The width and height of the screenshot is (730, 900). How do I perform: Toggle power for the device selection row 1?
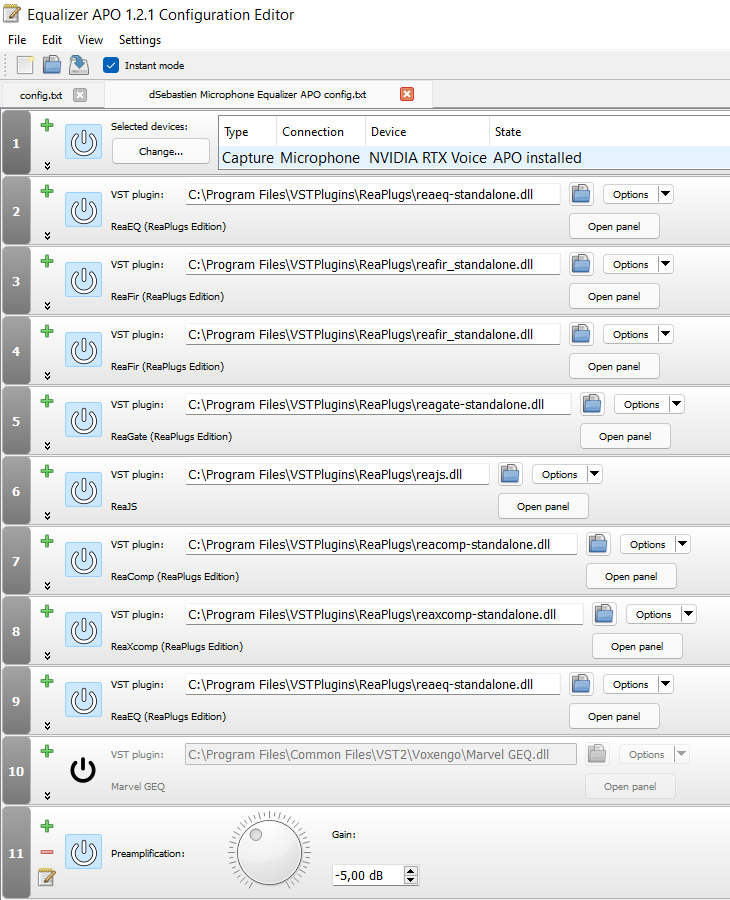point(83,142)
